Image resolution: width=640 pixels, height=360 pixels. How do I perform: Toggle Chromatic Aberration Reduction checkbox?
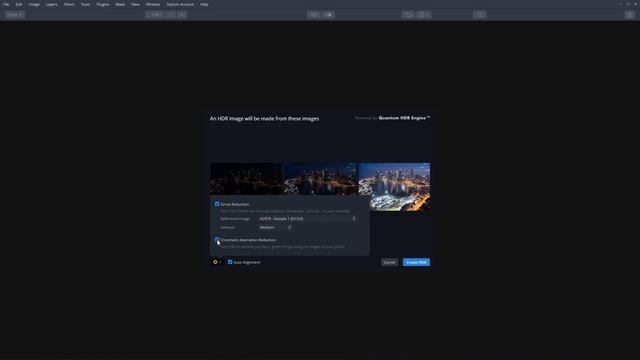click(217, 240)
